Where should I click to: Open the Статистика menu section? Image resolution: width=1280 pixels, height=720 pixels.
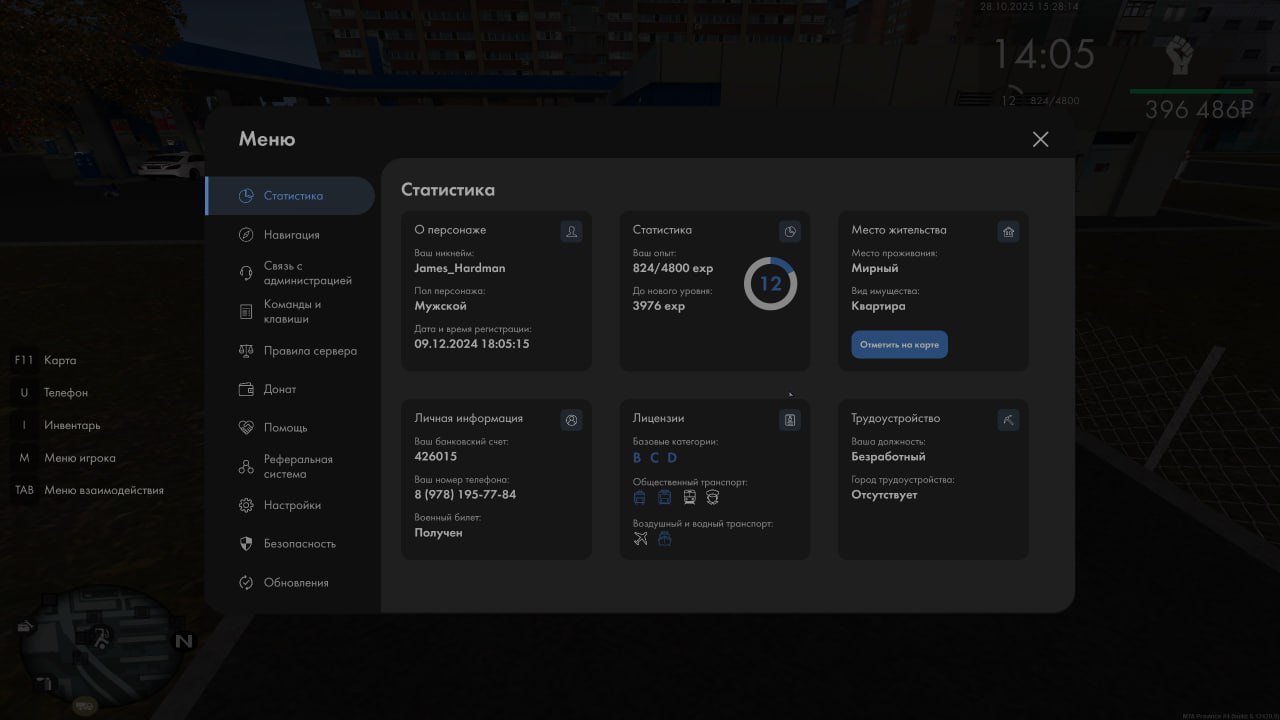click(x=290, y=196)
